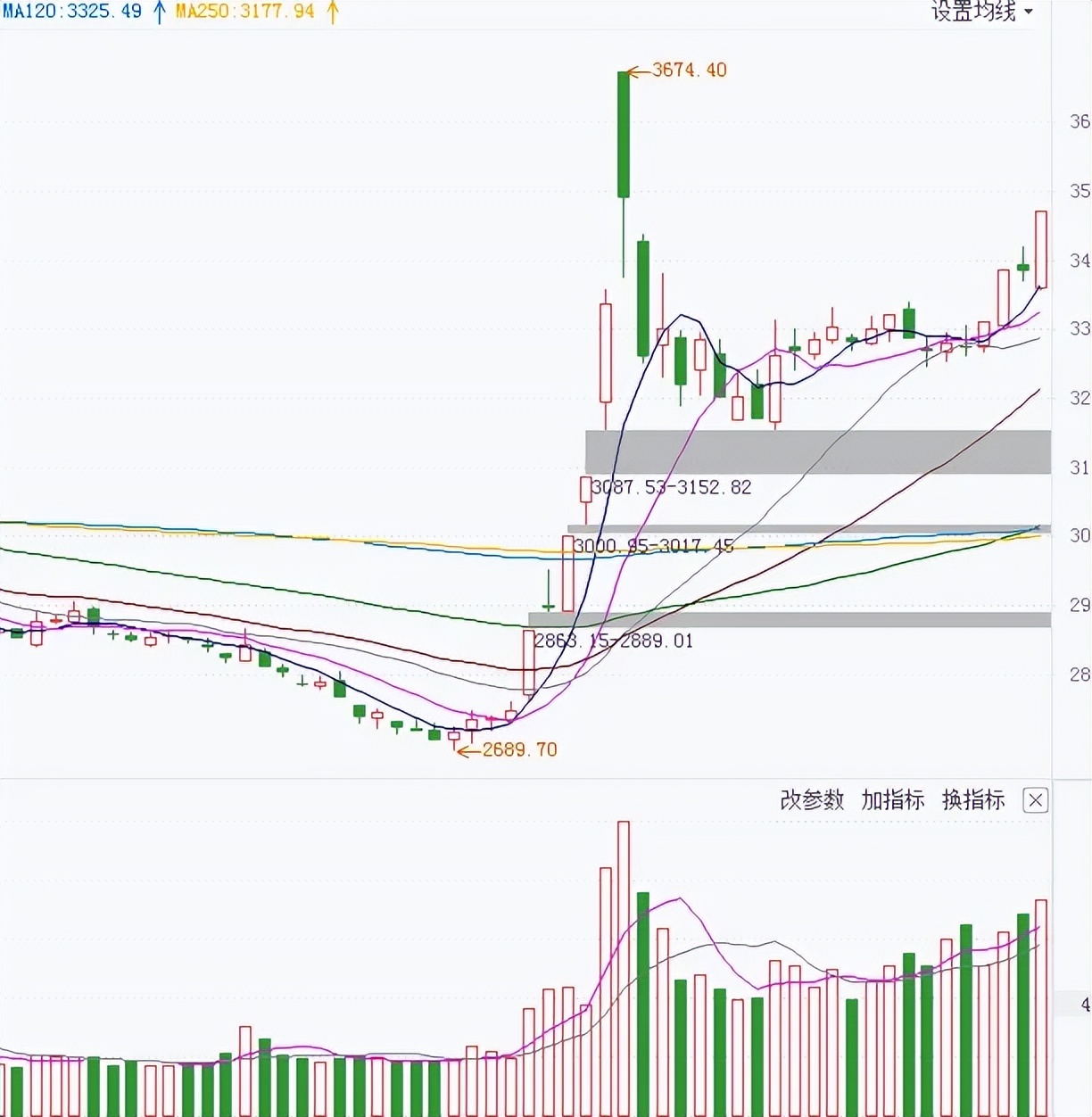Click the 3674.40 high price marker

pos(689,70)
